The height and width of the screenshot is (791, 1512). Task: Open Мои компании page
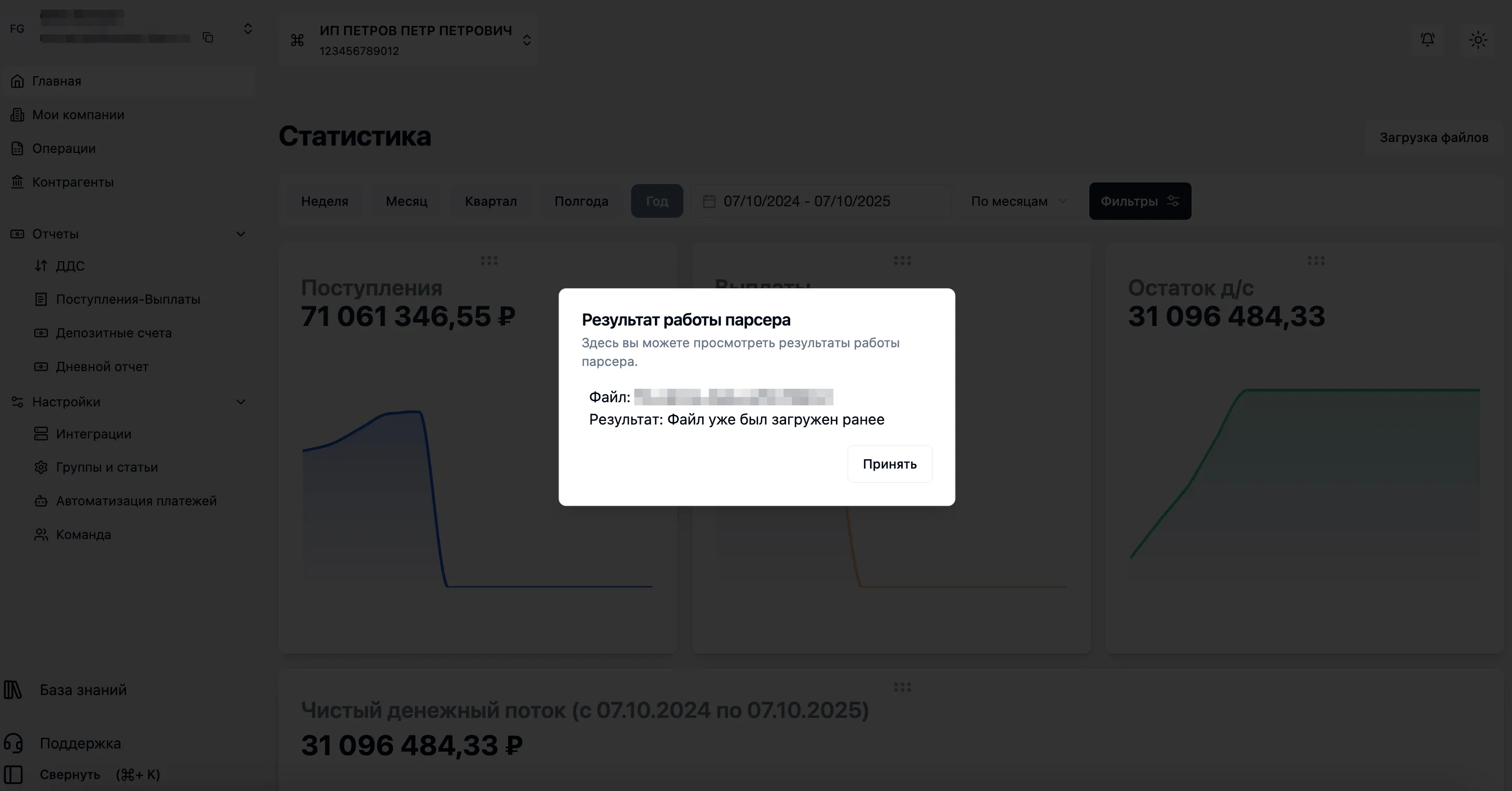point(78,115)
